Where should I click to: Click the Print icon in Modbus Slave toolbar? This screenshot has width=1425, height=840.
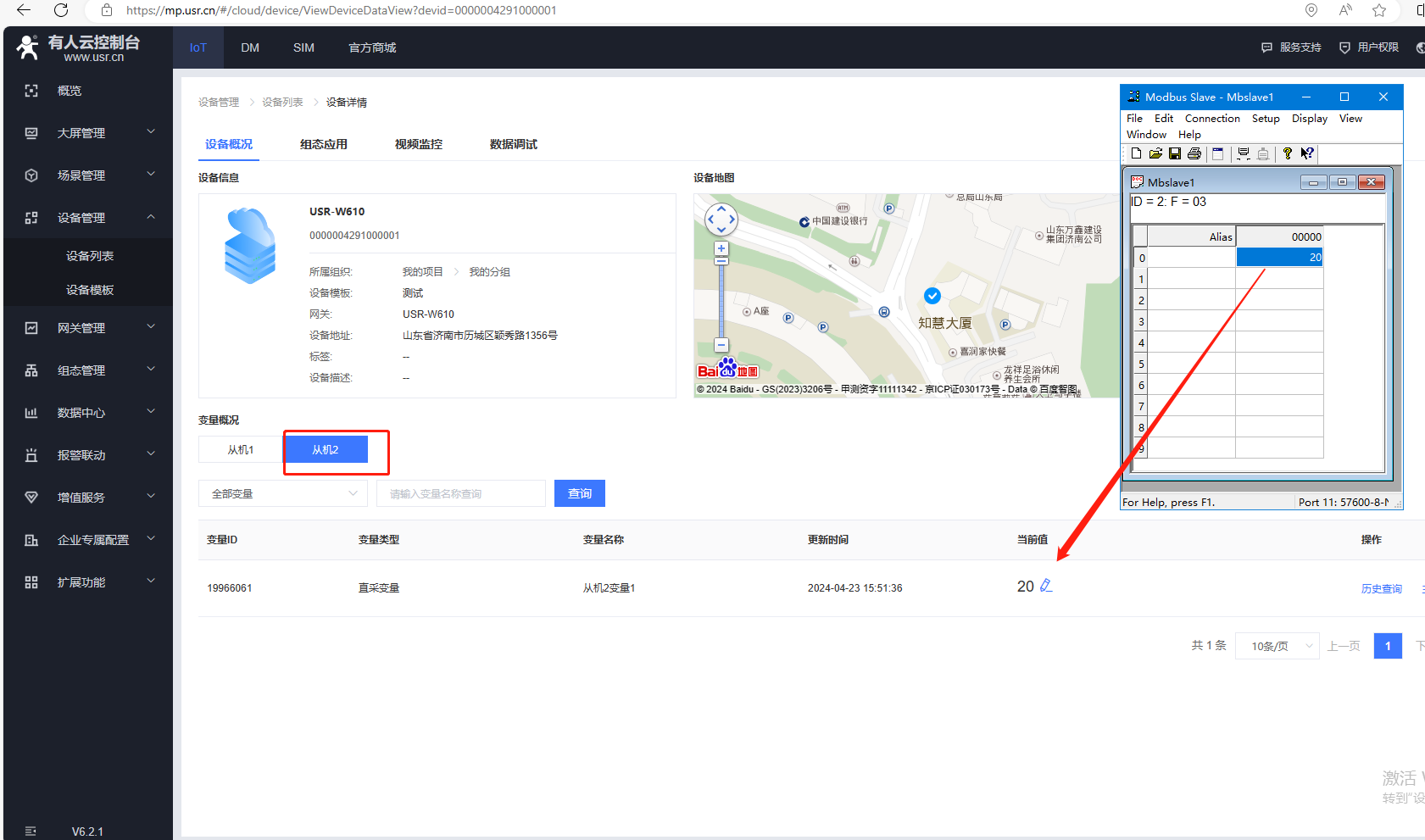tap(1194, 153)
